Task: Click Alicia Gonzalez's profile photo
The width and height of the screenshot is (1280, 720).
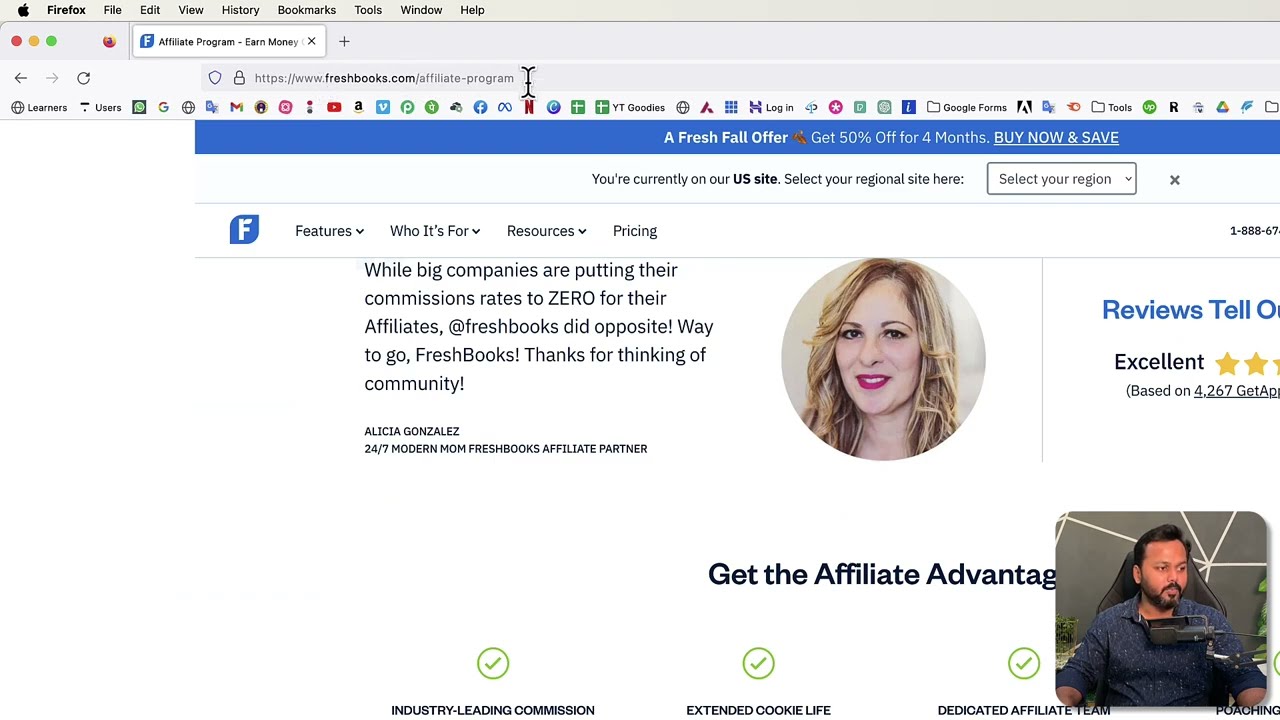Action: click(883, 358)
